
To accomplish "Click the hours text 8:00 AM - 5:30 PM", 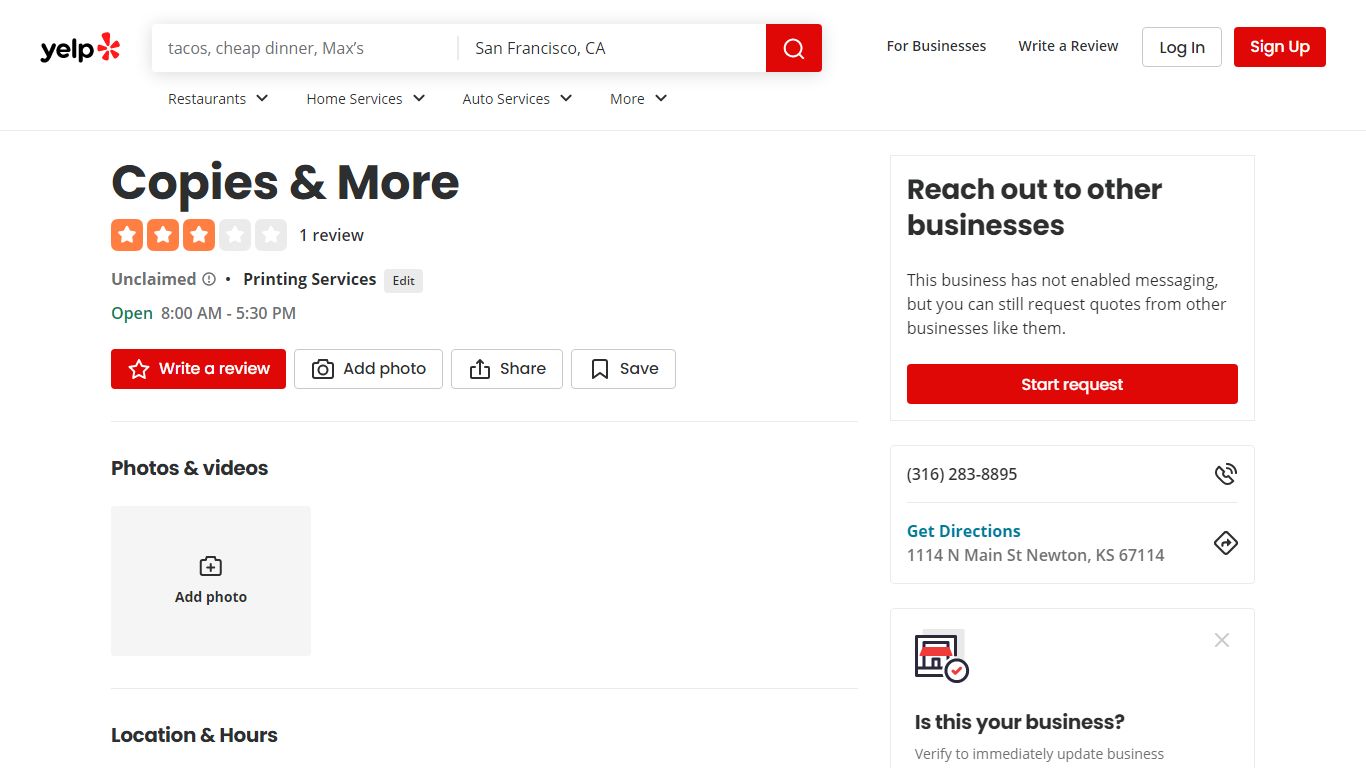I will 228,313.
